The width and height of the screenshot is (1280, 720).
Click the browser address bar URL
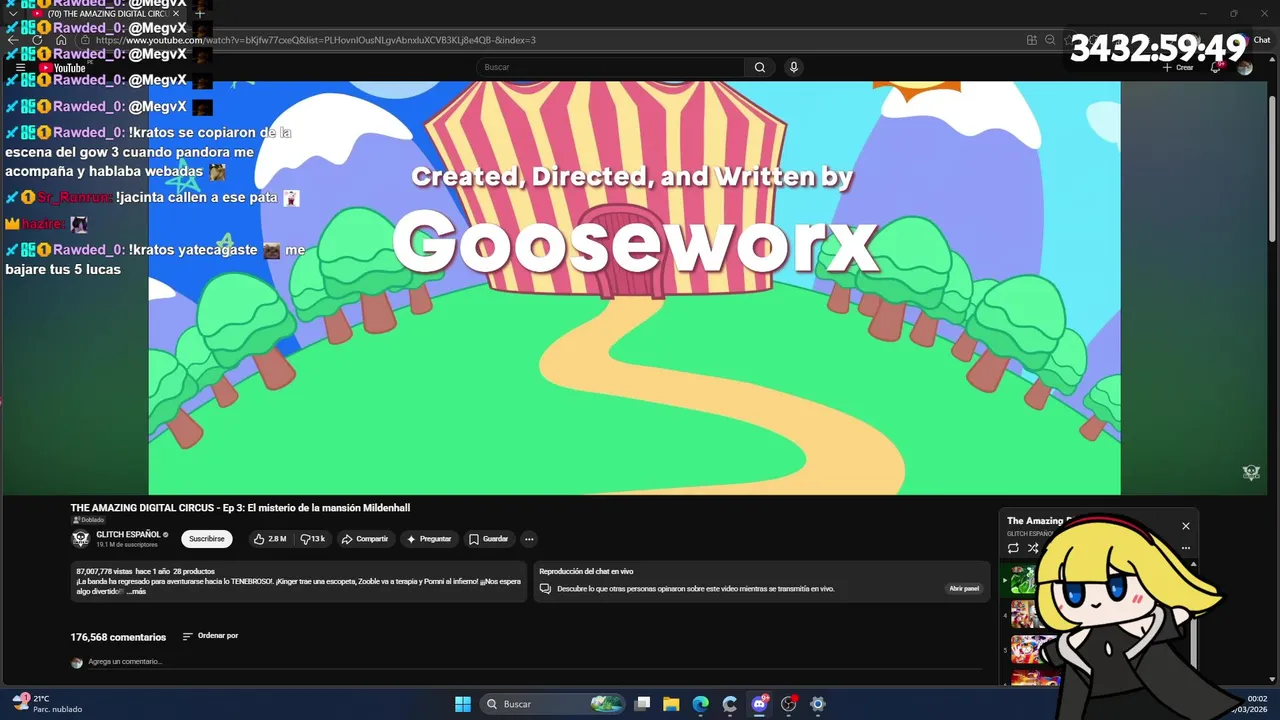click(316, 40)
